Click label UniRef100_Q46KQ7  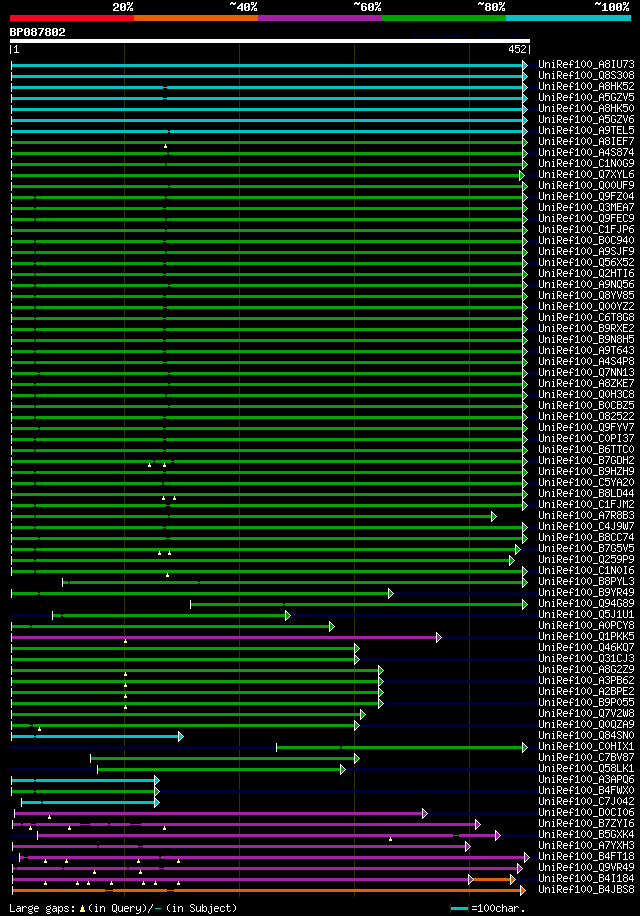586,648
